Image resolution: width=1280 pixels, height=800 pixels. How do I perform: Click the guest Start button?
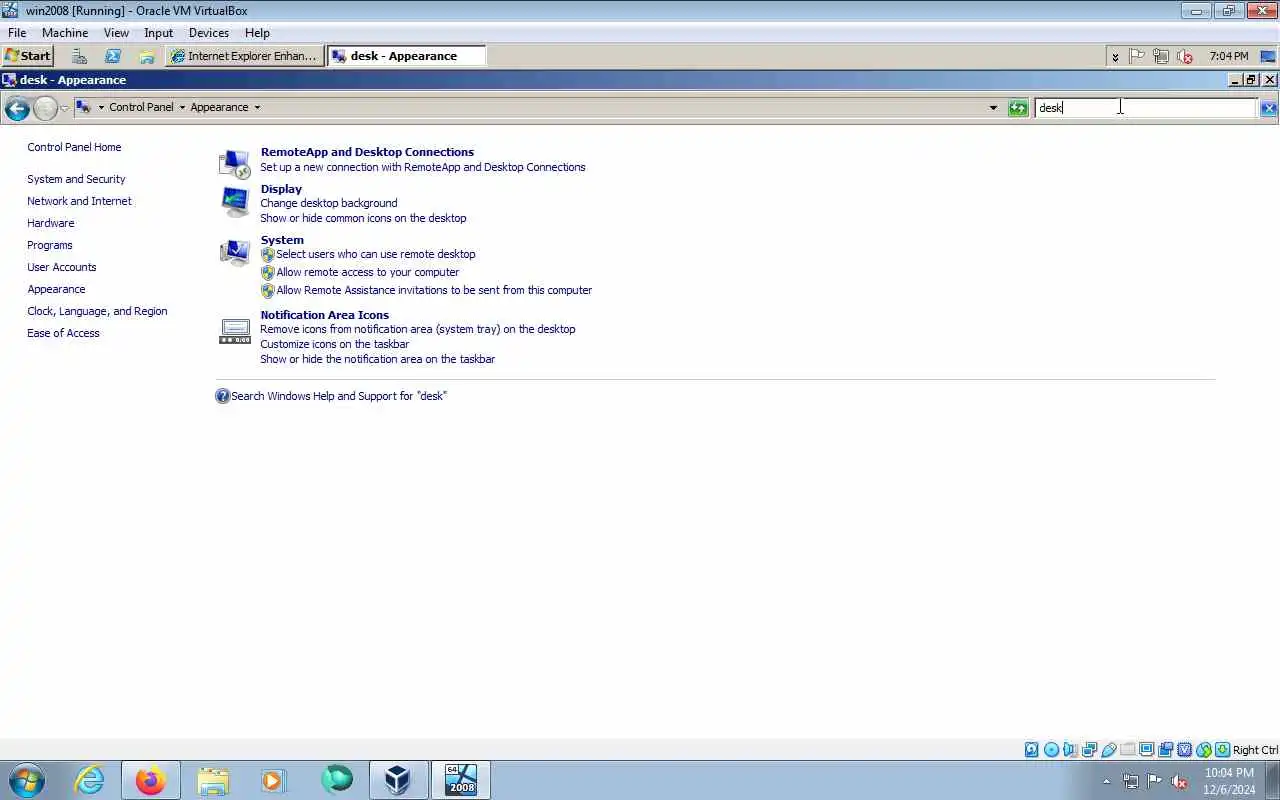coord(28,56)
